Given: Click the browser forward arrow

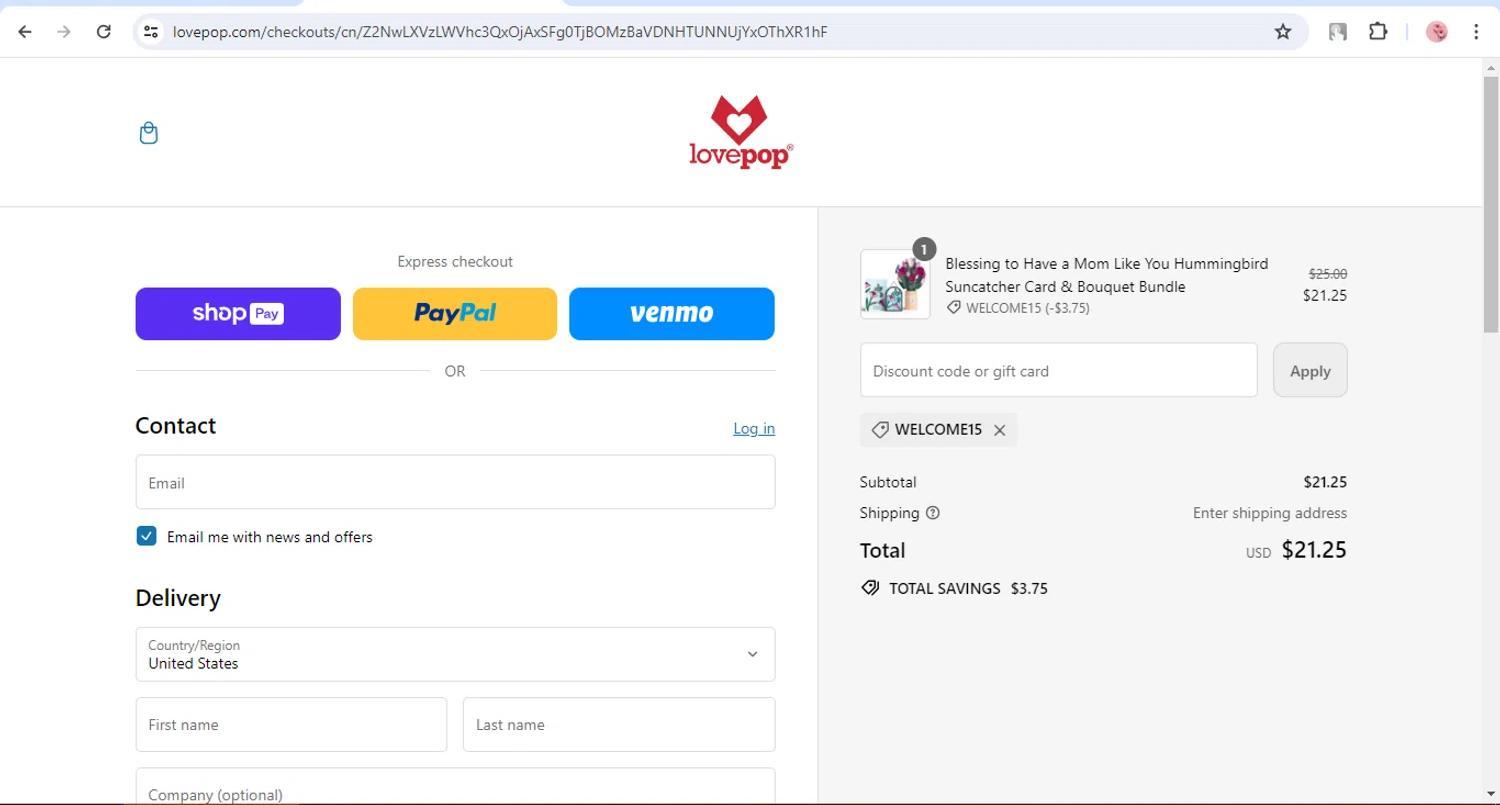Looking at the screenshot, I should 64,32.
